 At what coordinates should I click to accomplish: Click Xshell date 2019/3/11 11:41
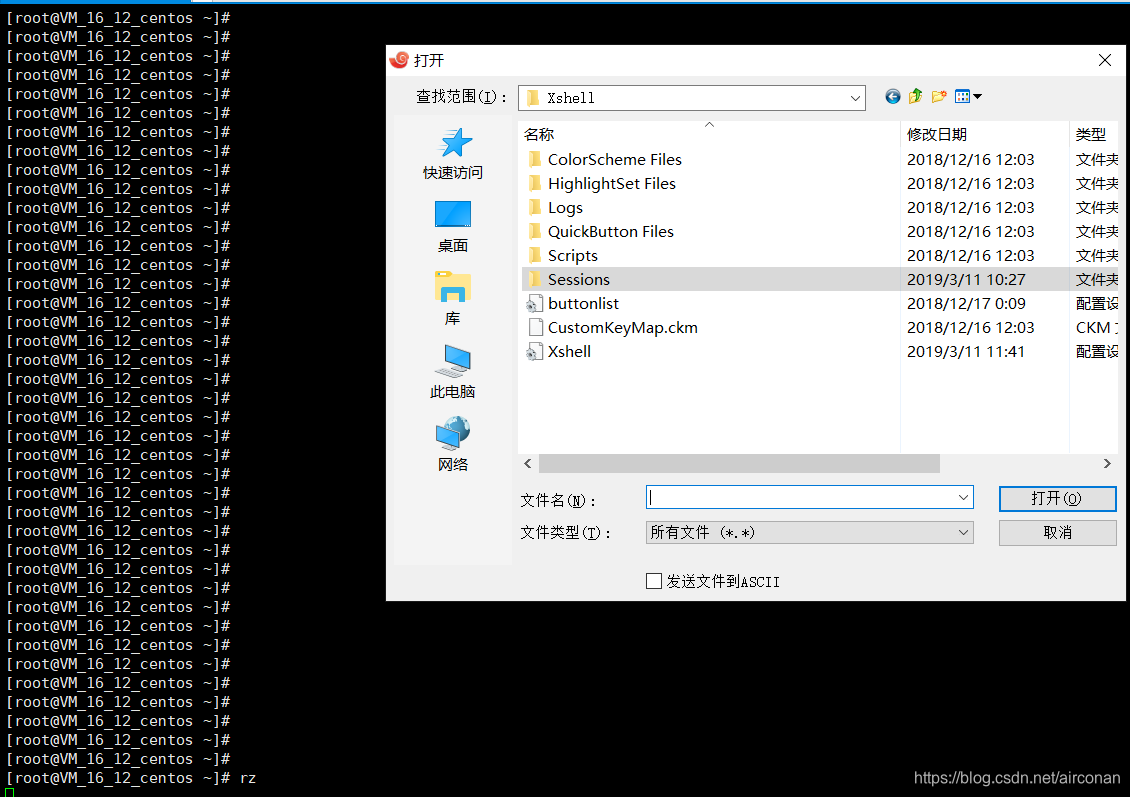click(x=966, y=352)
